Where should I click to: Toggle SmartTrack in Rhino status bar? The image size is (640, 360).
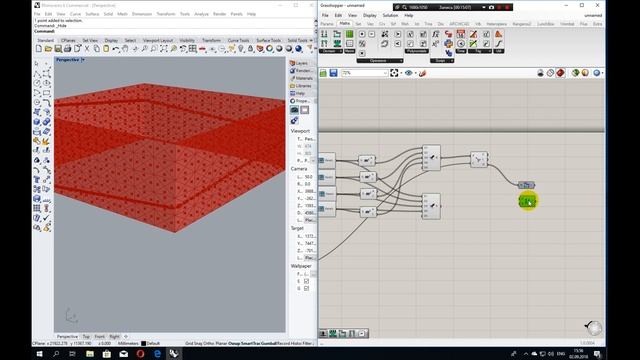click(x=250, y=343)
